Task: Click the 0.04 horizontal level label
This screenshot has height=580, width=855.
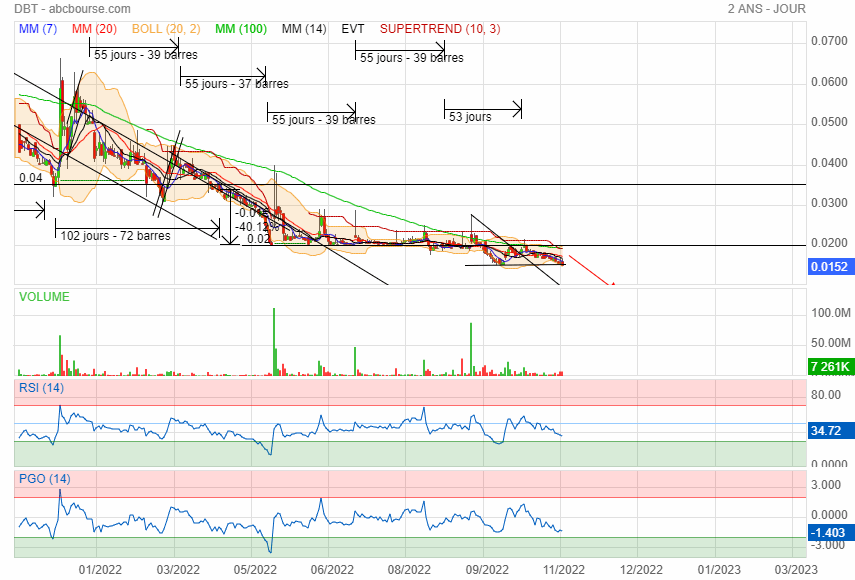Action: 31,178
